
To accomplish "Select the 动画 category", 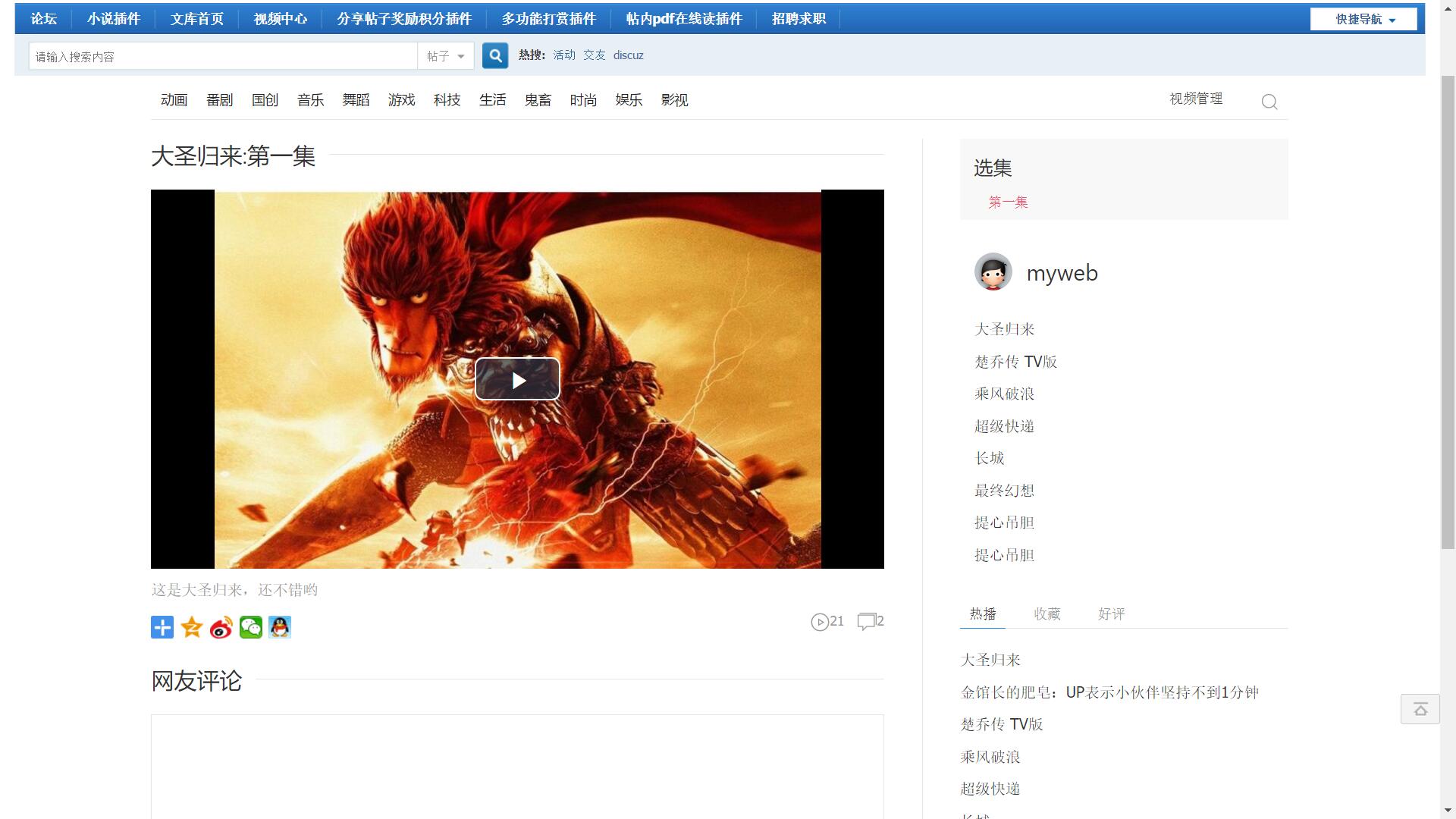I will pyautogui.click(x=174, y=100).
